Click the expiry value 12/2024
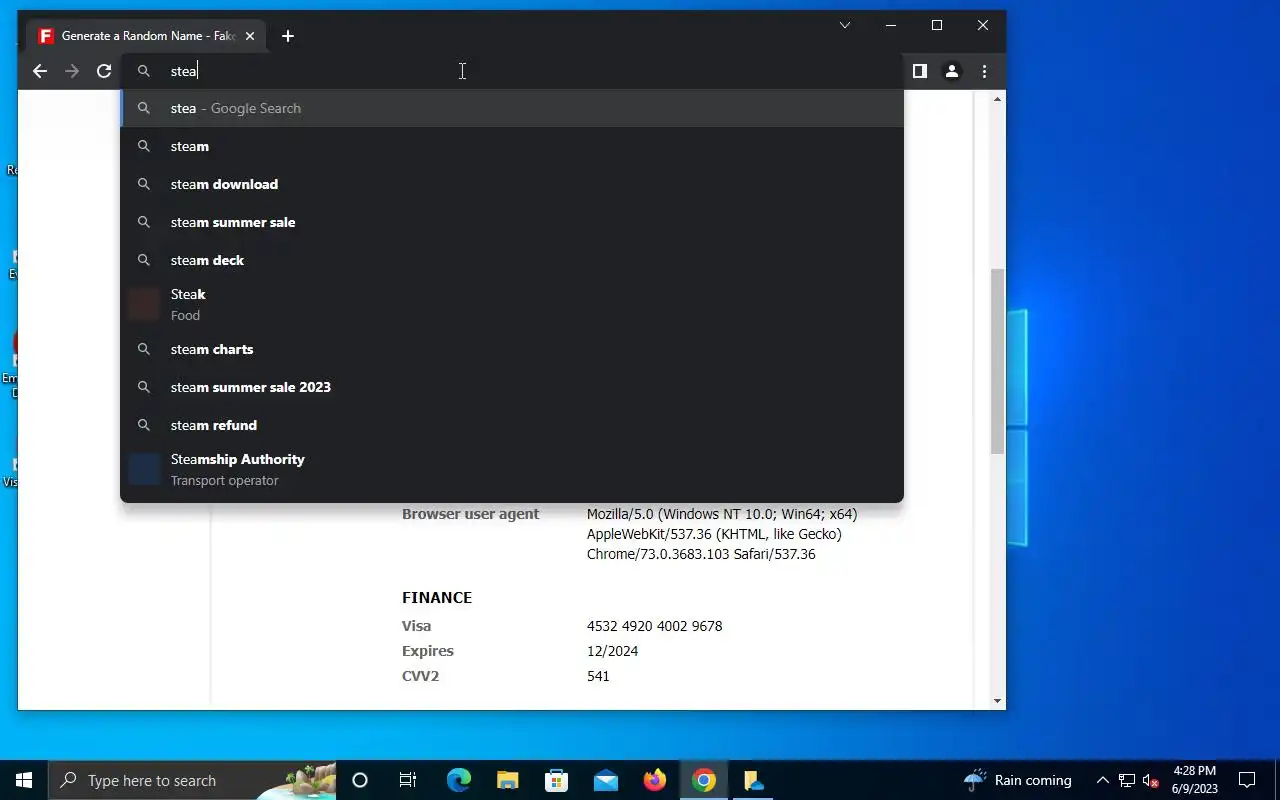1280x800 pixels. [612, 651]
